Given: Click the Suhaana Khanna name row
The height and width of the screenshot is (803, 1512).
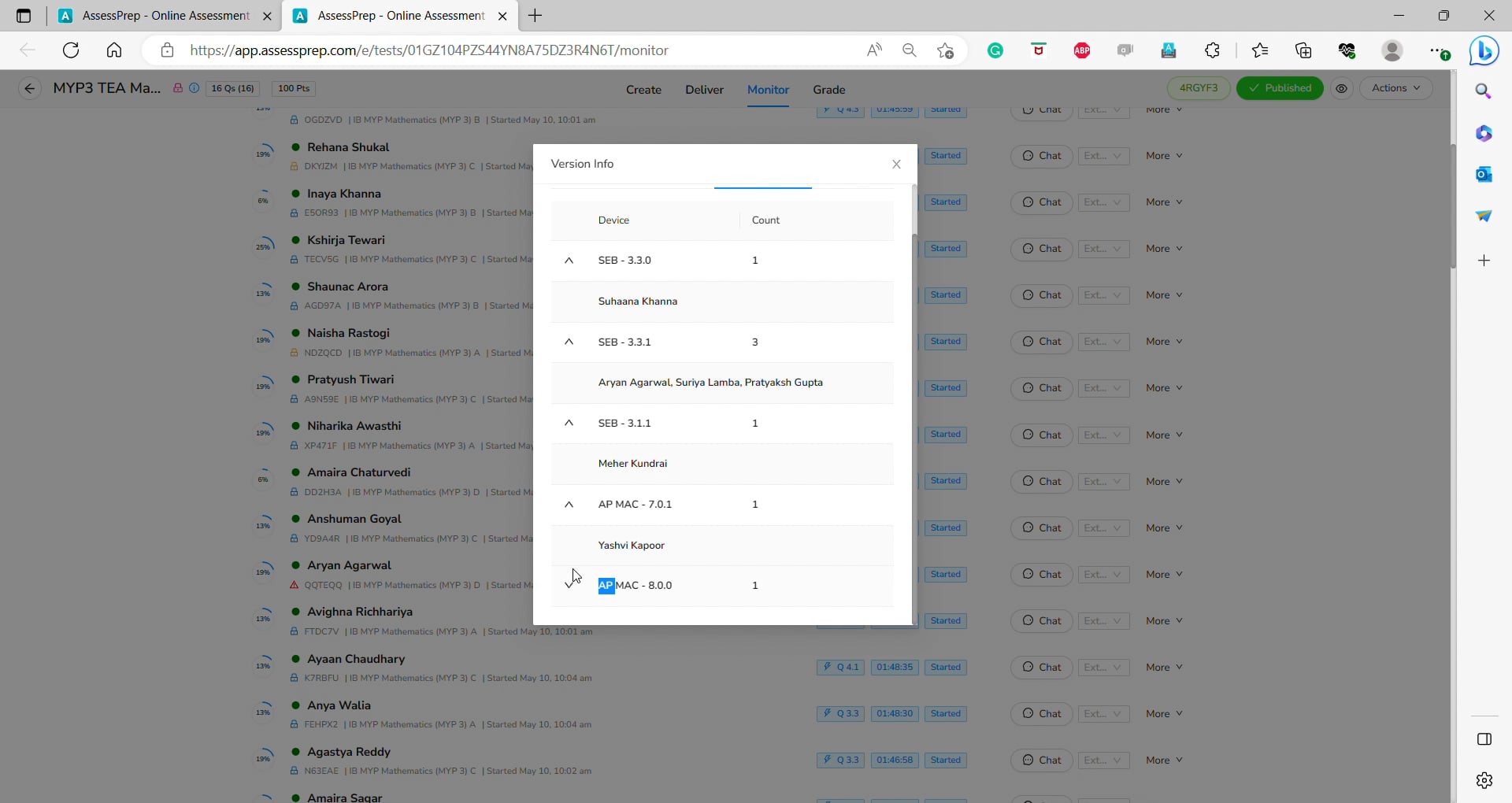Looking at the screenshot, I should (722, 302).
